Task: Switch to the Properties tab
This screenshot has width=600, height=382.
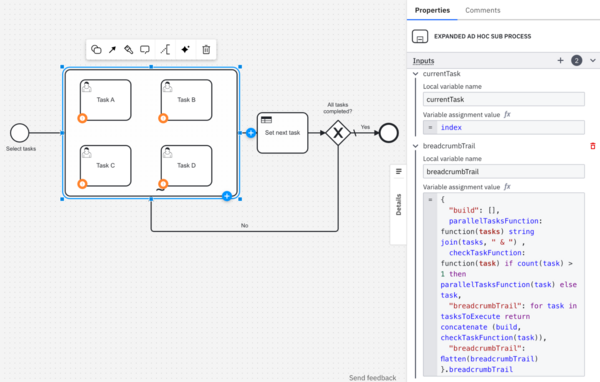Action: [x=432, y=10]
